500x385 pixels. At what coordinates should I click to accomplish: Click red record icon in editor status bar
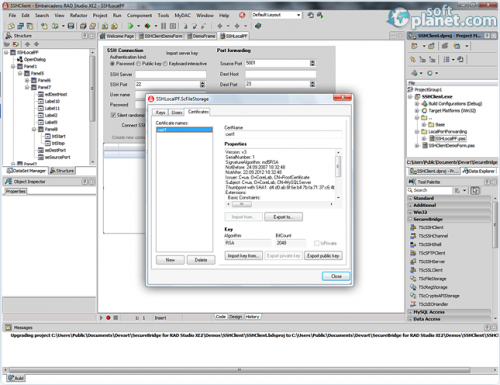pyautogui.click(x=108, y=318)
